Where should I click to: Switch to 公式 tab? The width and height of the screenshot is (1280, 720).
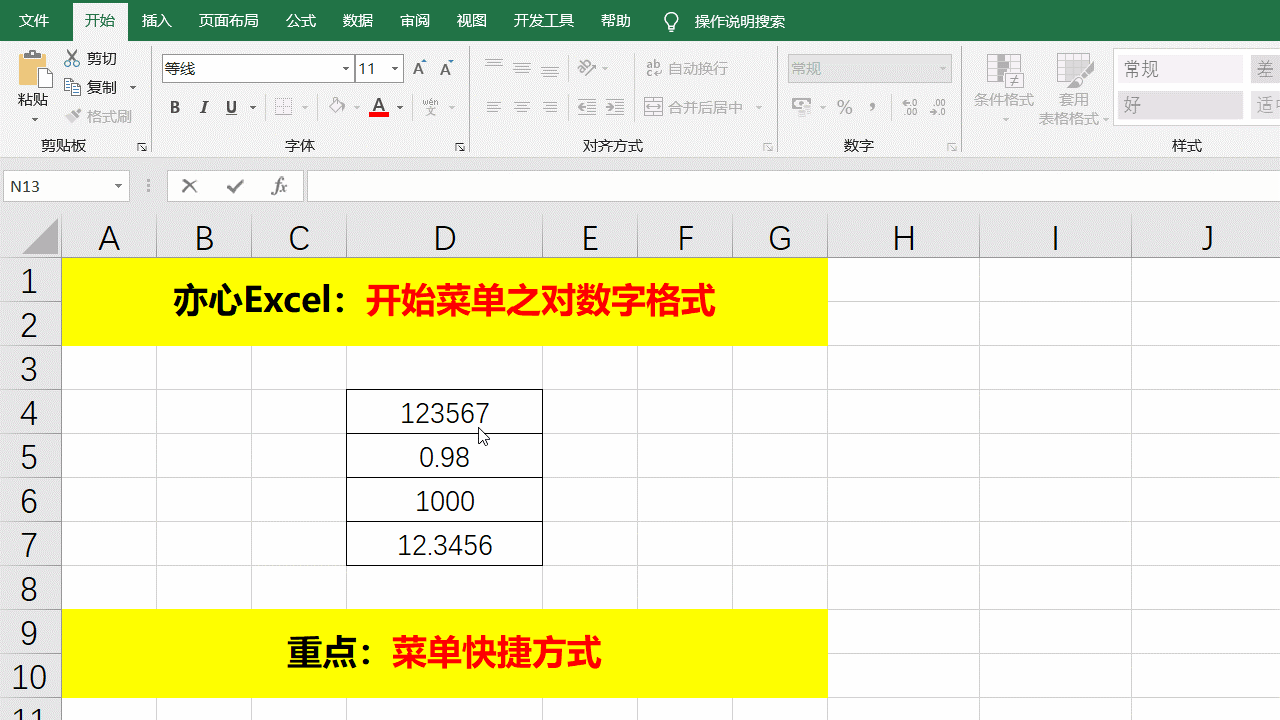301,21
